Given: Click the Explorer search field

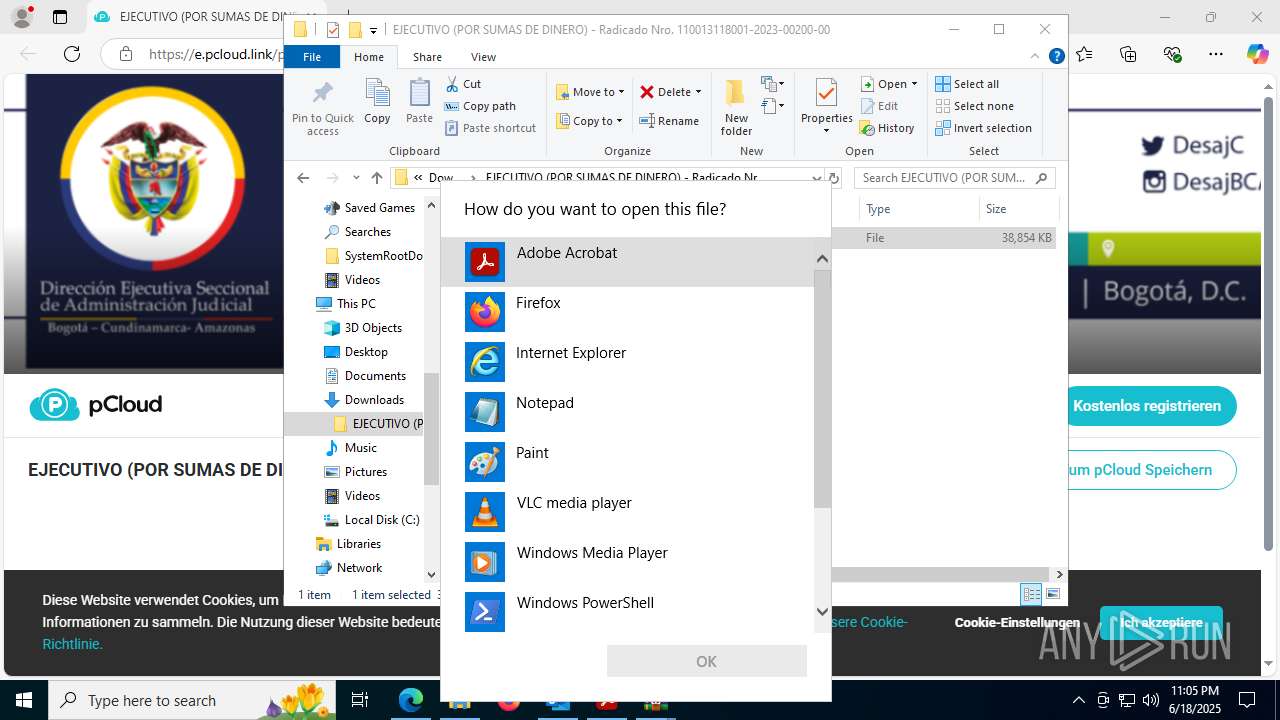Looking at the screenshot, I should 955,178.
